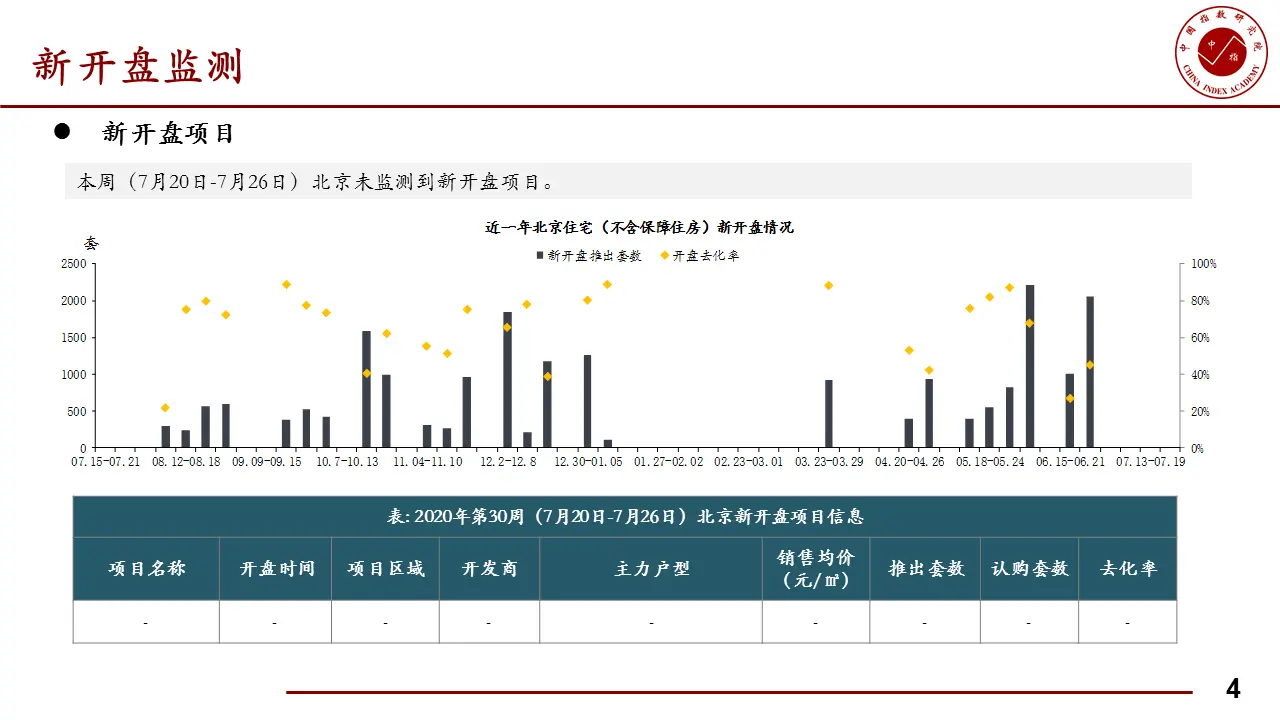Click the right axis value 20%
1280x720 pixels.
(x=1201, y=412)
